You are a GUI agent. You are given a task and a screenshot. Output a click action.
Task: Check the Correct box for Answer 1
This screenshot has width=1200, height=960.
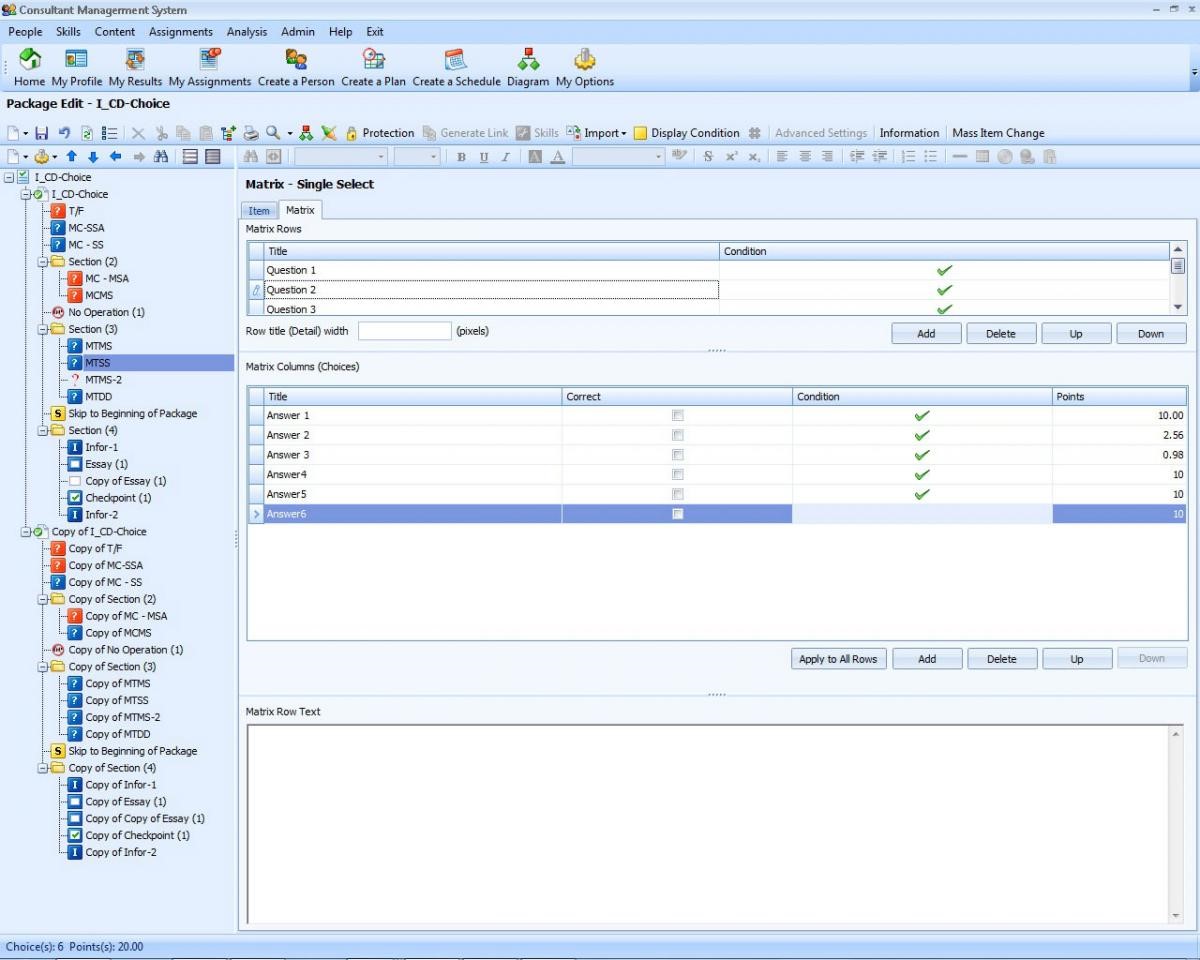678,415
